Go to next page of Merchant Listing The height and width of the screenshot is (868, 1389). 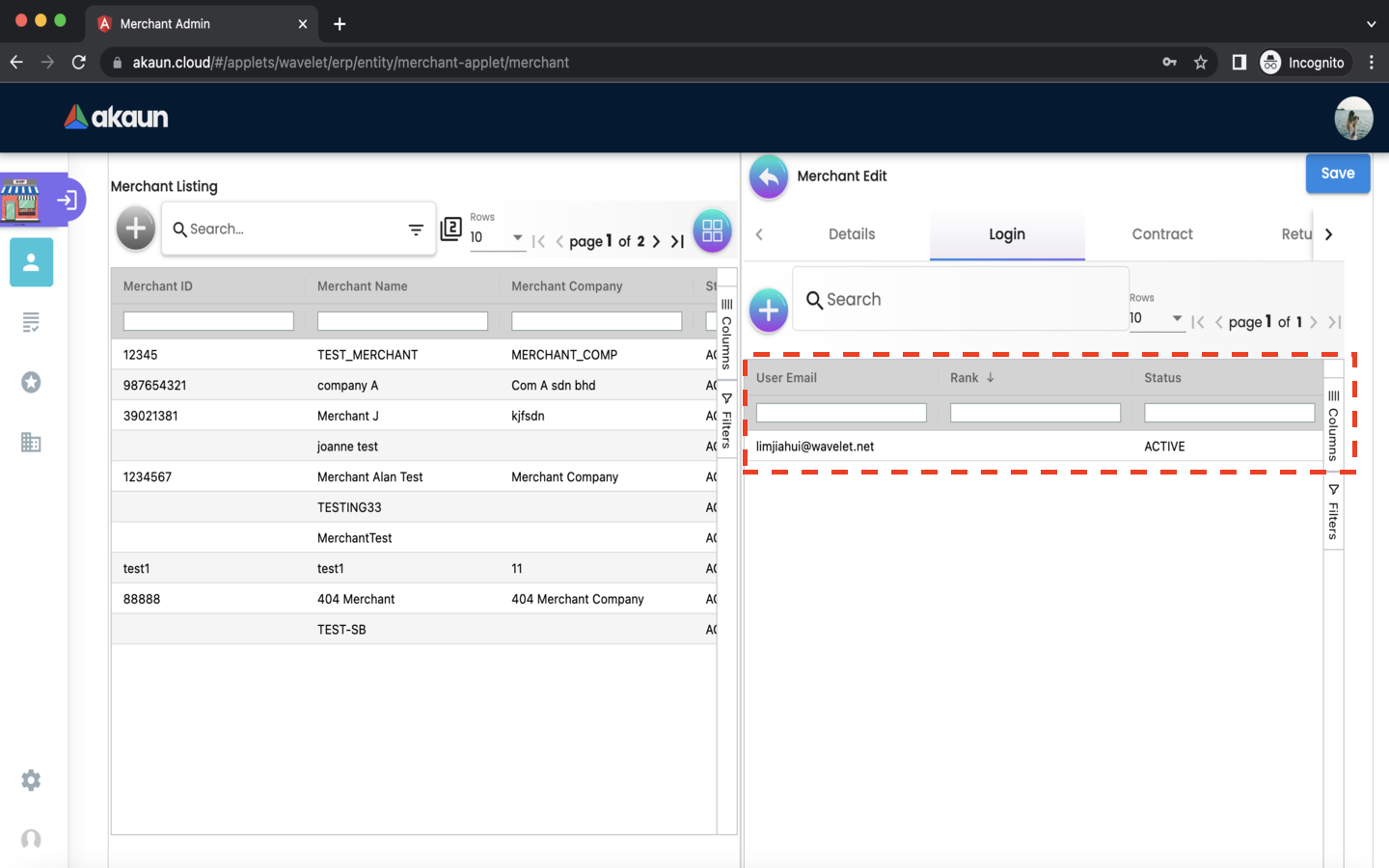coord(657,241)
